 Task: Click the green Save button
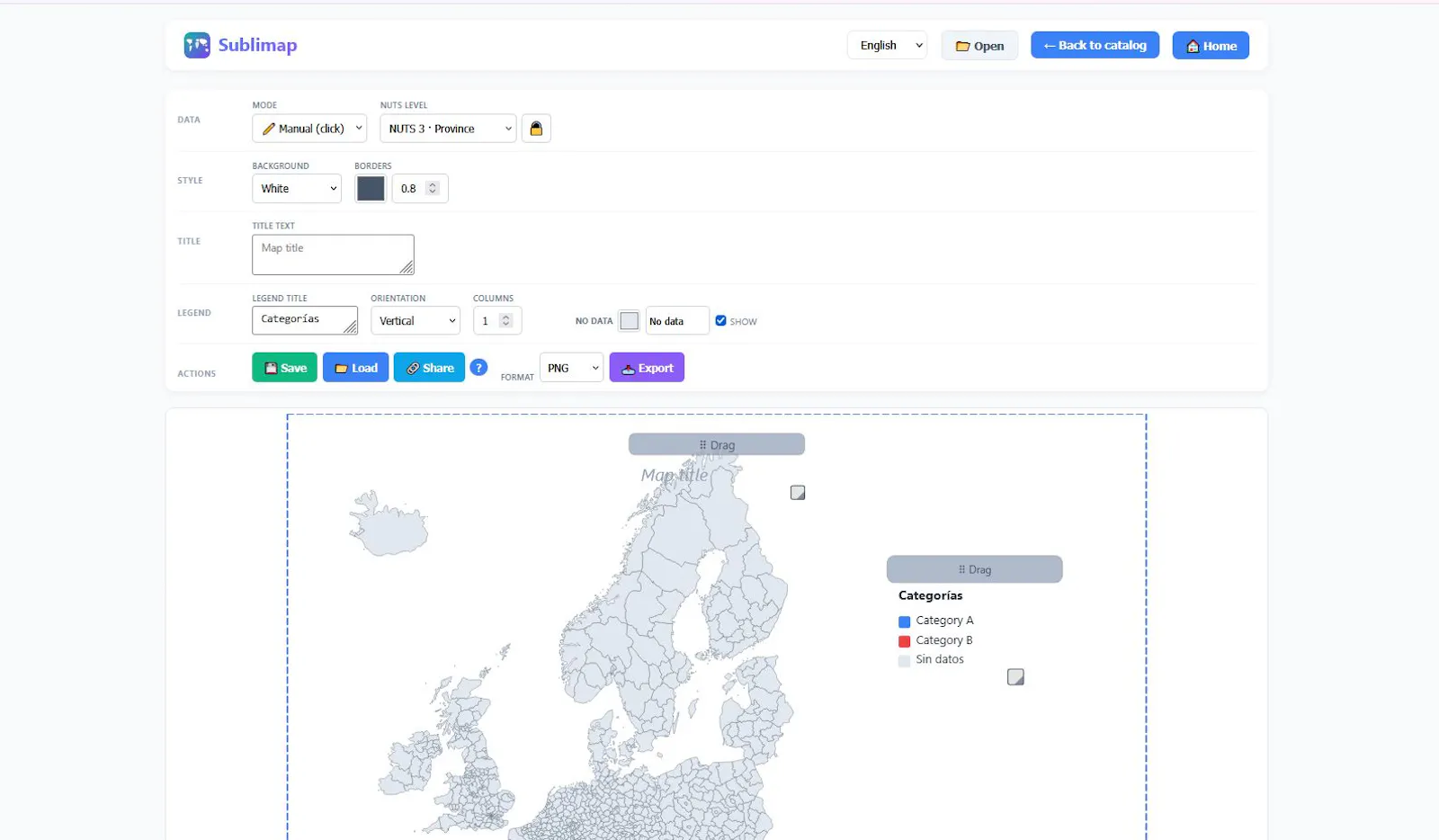[284, 367]
